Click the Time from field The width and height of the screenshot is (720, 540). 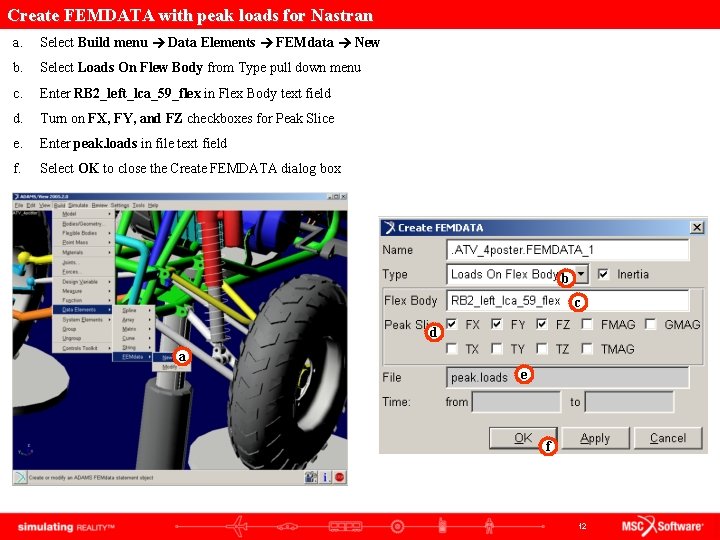517,402
